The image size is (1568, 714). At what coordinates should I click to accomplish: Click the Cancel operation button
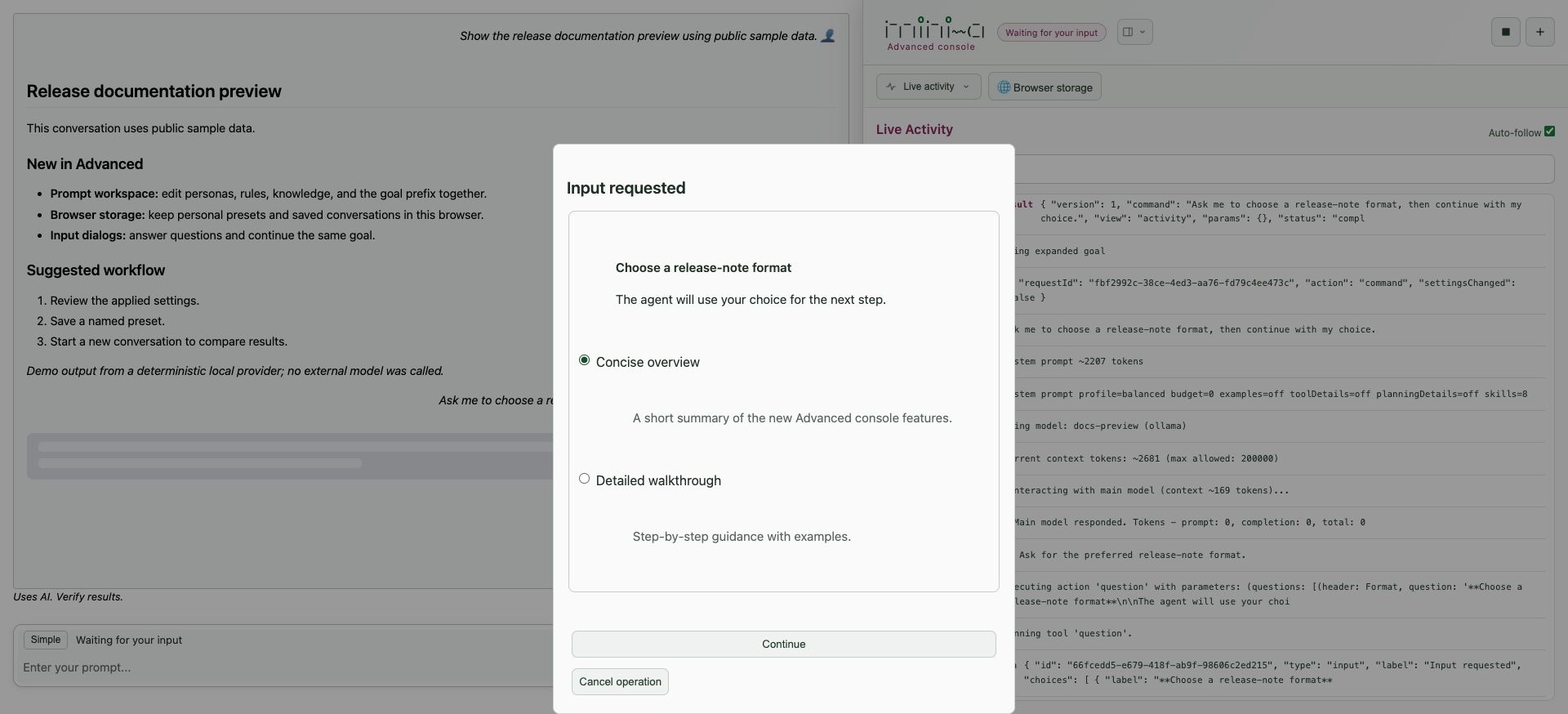(620, 681)
